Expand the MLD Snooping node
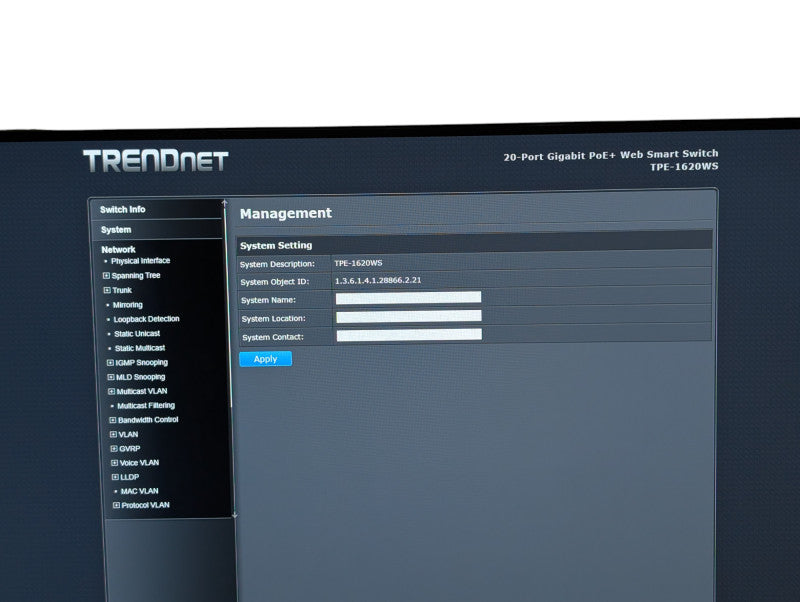Viewport: 800px width, 602px height. coord(111,377)
